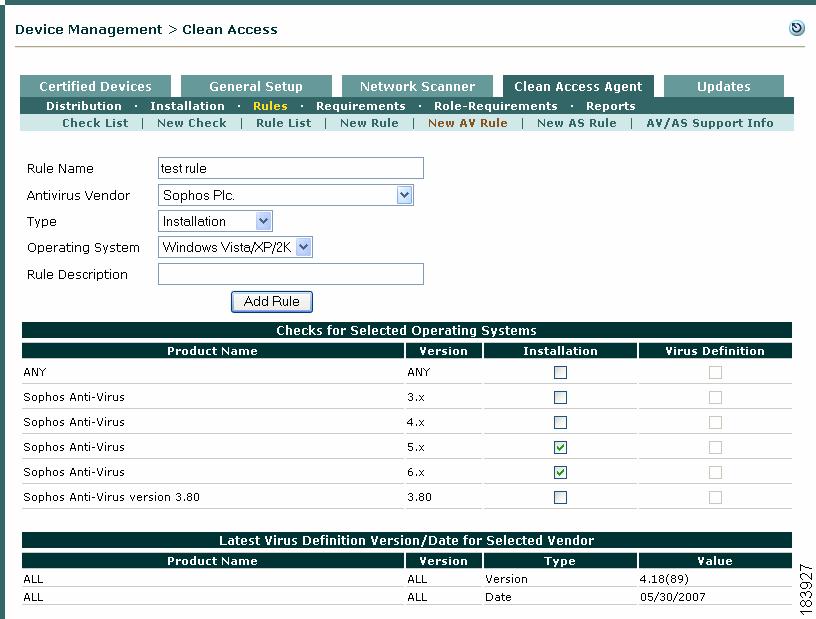
Task: Uncheck Installation for Sophos Anti-Virus 6.x
Action: 560,472
